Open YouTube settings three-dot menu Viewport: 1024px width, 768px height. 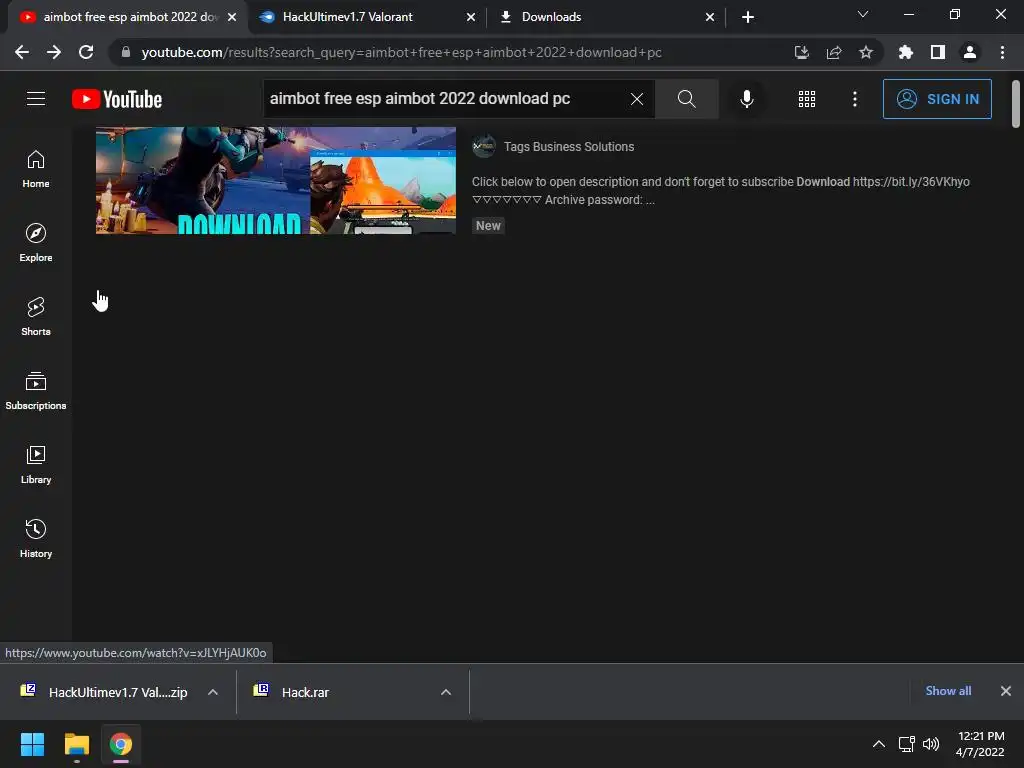pyautogui.click(x=854, y=99)
